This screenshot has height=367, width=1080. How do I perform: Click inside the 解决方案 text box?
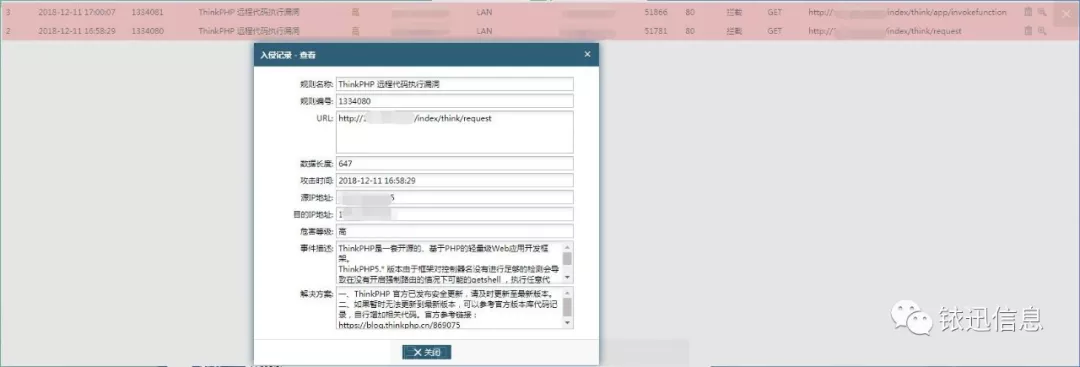449,307
